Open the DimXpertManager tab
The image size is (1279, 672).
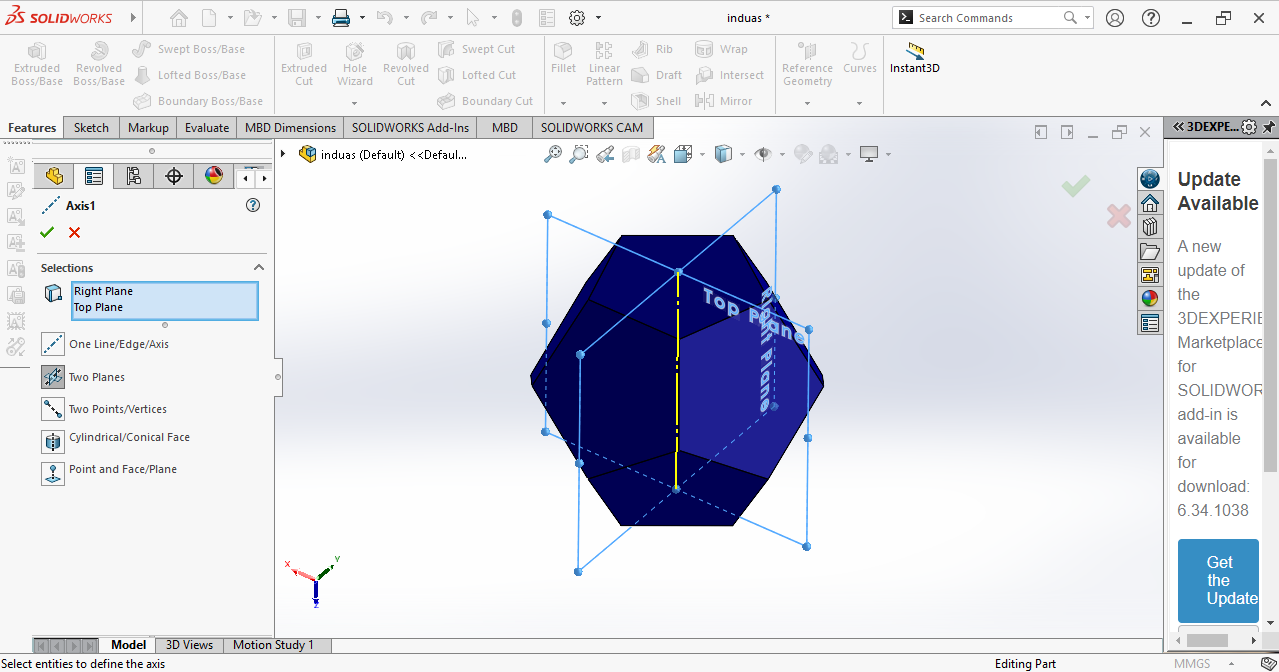tap(173, 176)
